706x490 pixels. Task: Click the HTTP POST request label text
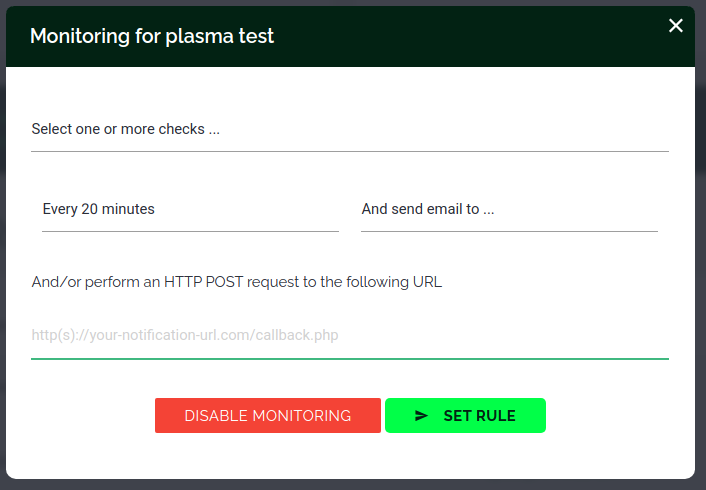pos(237,282)
